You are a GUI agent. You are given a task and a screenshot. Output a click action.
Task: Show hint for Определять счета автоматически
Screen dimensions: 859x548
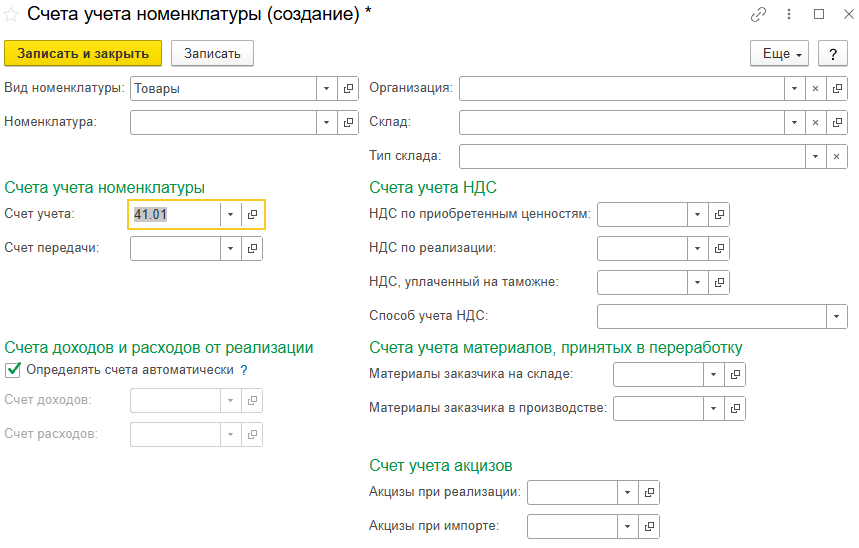(x=244, y=370)
